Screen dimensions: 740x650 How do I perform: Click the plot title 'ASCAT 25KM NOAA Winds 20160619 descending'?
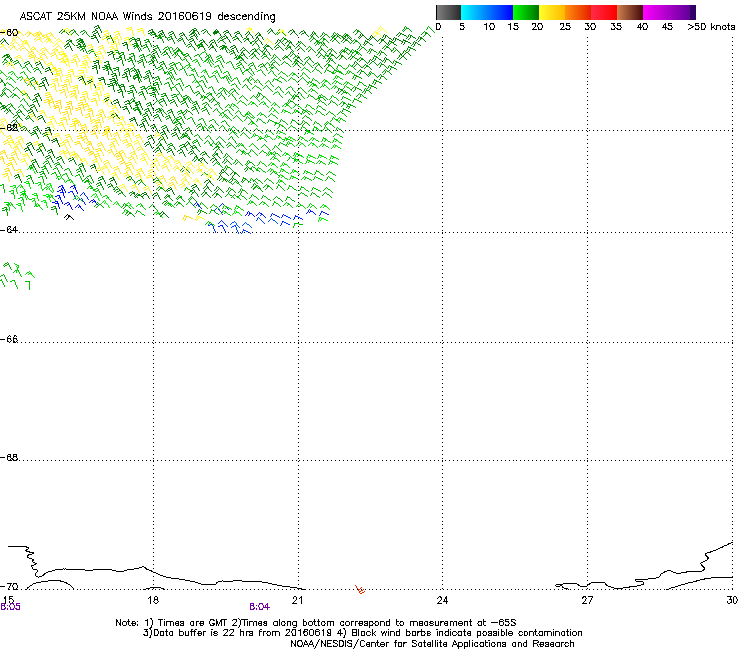(147, 17)
